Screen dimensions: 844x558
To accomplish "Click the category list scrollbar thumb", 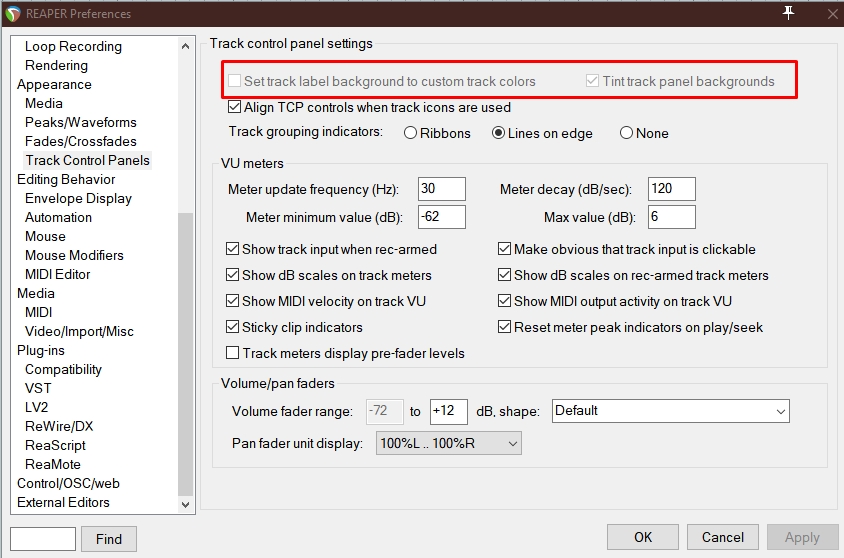I will [185, 354].
